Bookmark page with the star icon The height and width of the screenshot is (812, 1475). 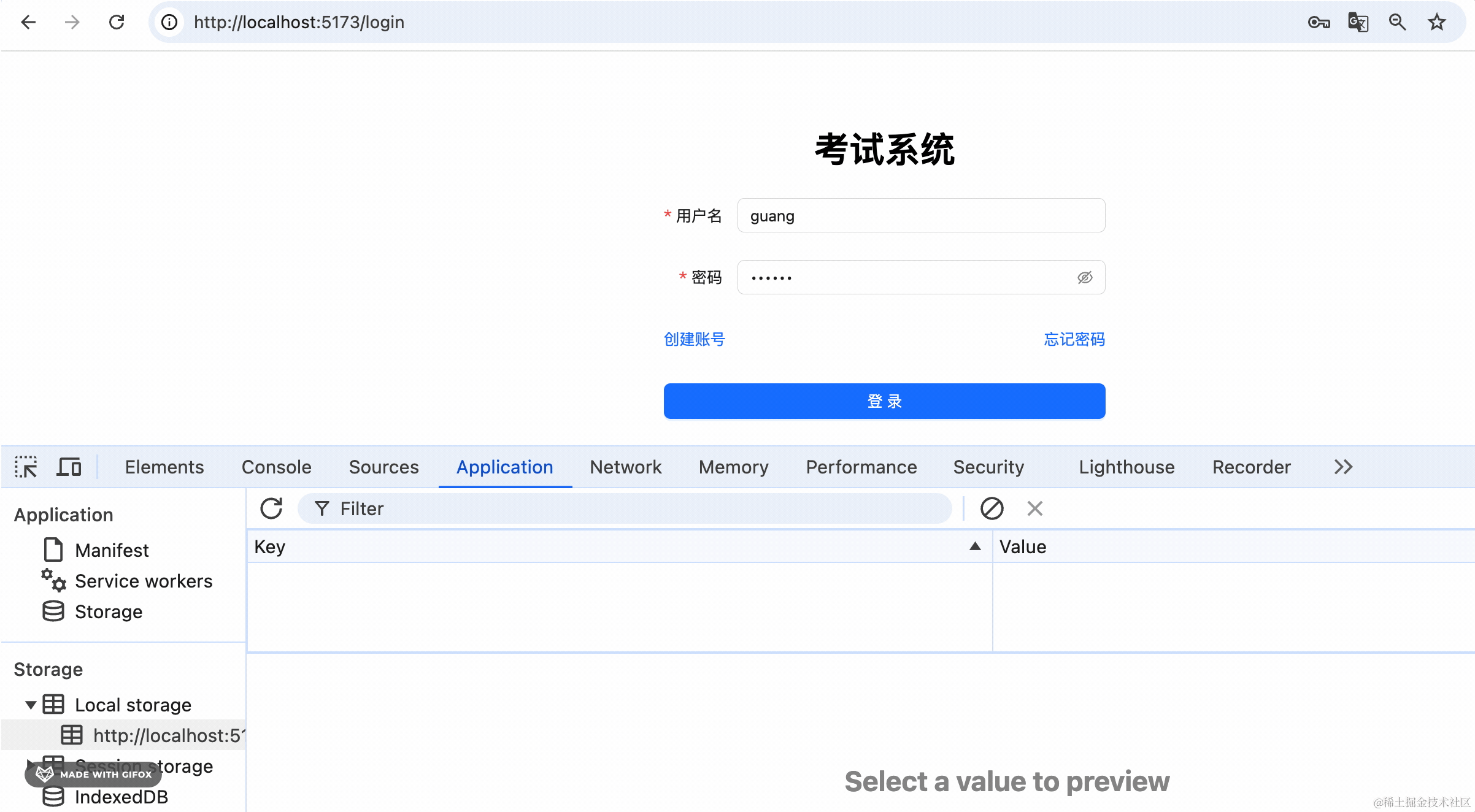pyautogui.click(x=1436, y=23)
